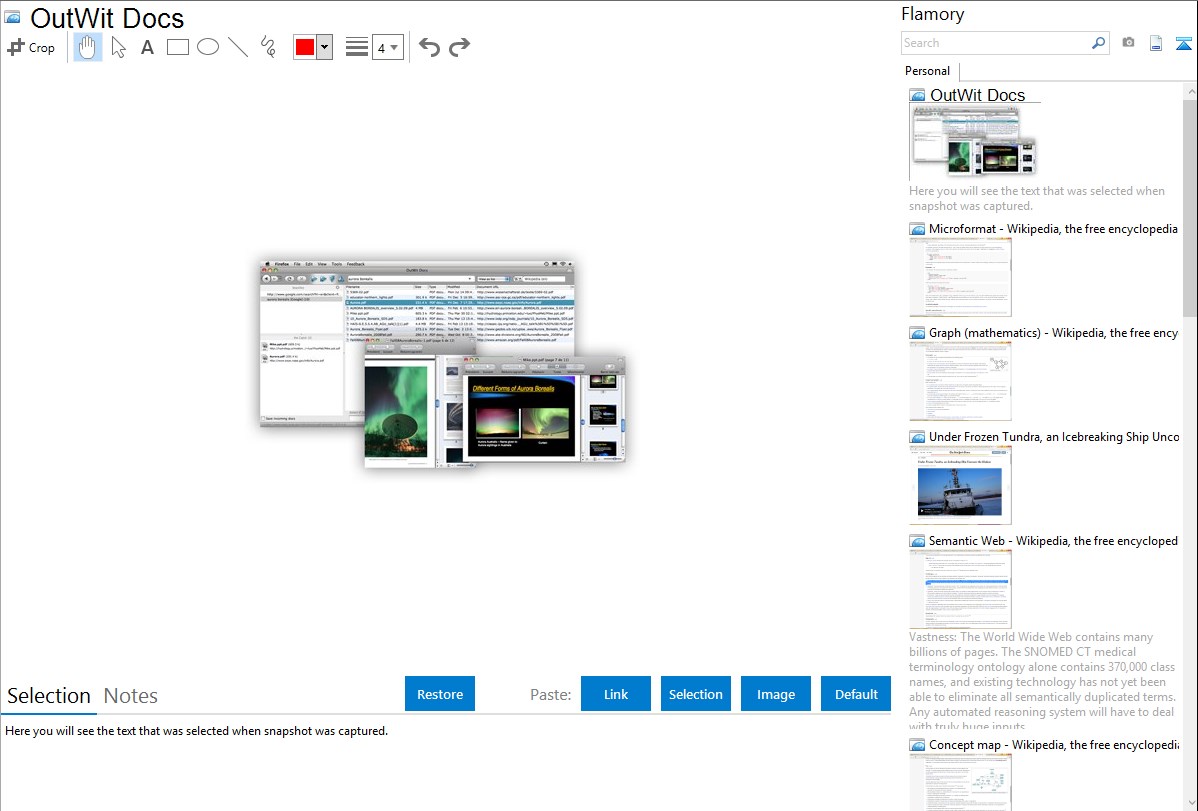Screen dimensions: 1198x811
Task: Open the Microformat snapshot thumbnail
Action: tap(960, 277)
